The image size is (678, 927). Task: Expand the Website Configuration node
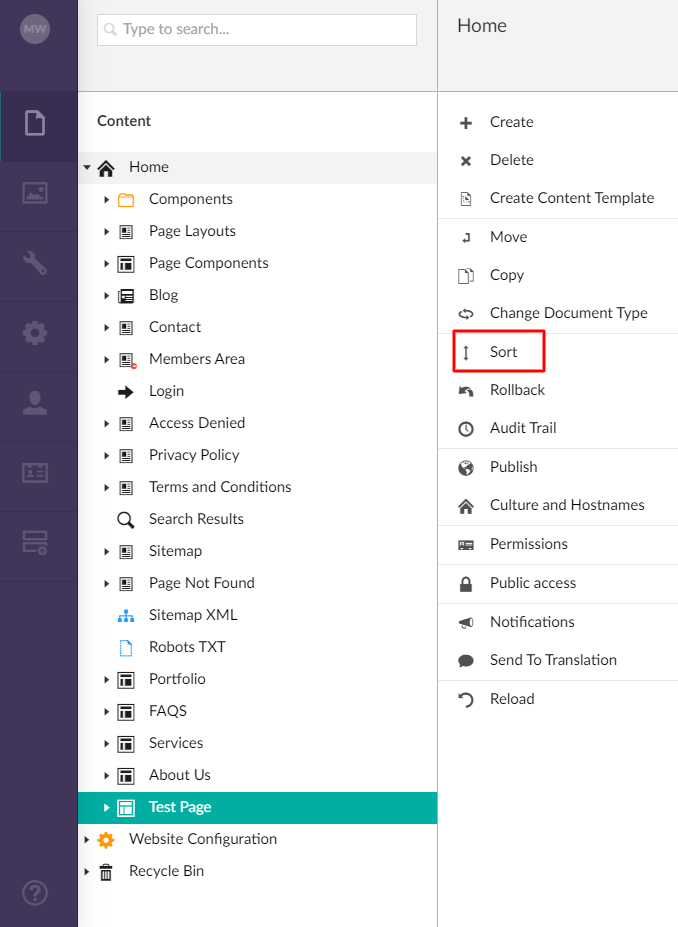[87, 840]
